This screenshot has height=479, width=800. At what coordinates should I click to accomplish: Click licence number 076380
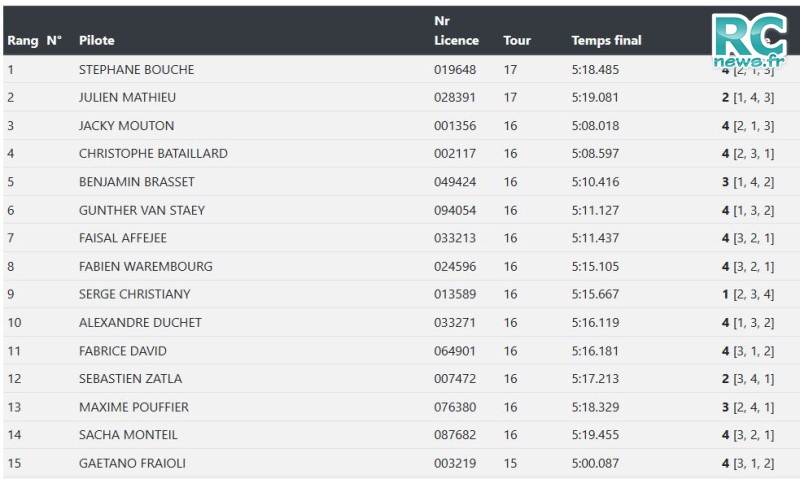(455, 407)
